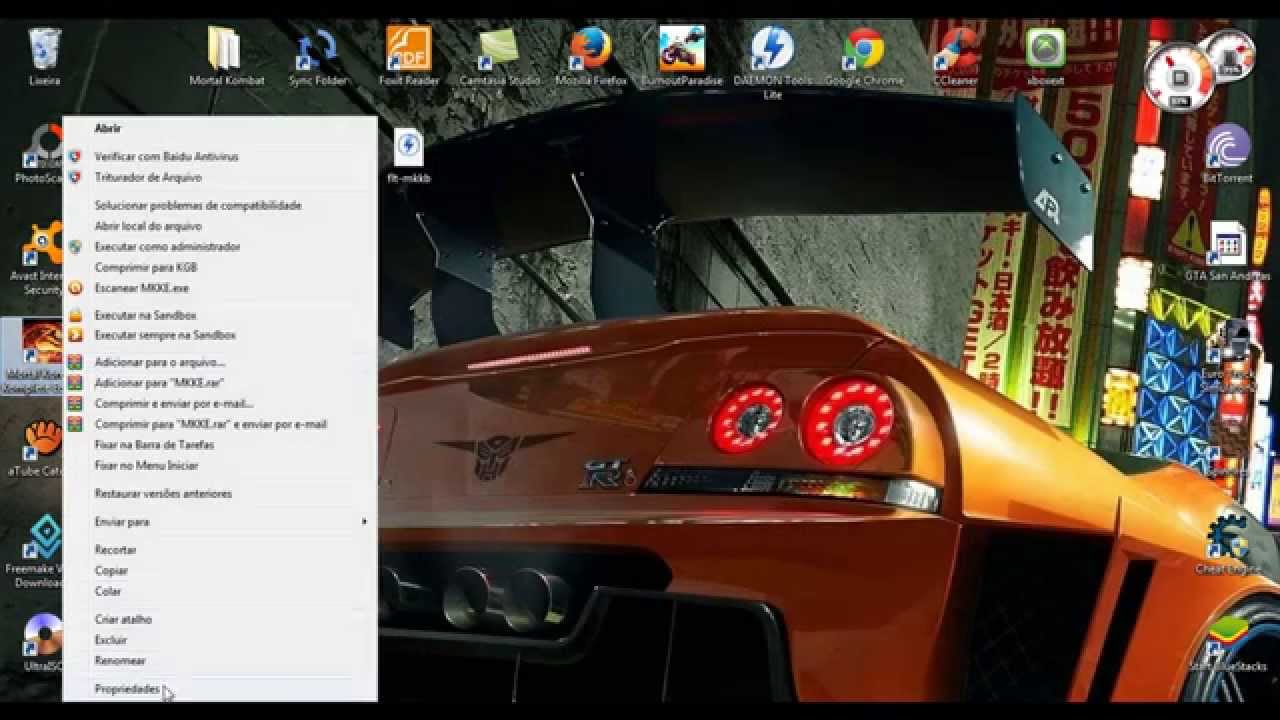Viewport: 1280px width, 720px height.
Task: Open the Lixeira recycle bin icon
Action: 44,56
